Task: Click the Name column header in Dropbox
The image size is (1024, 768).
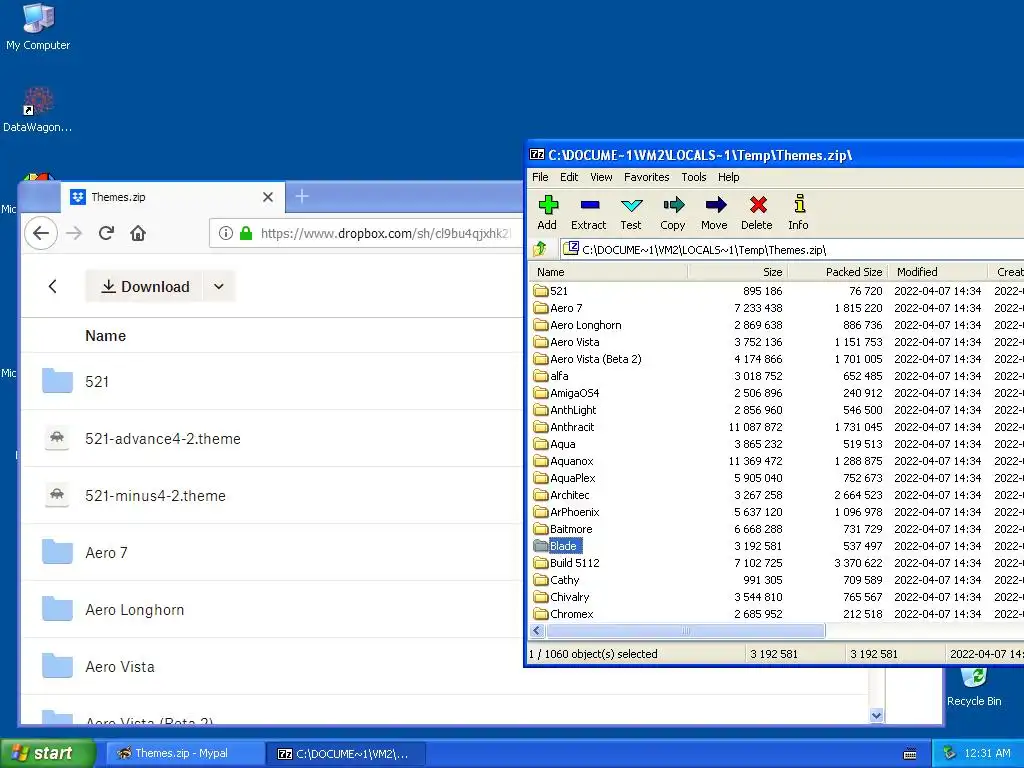Action: [106, 336]
